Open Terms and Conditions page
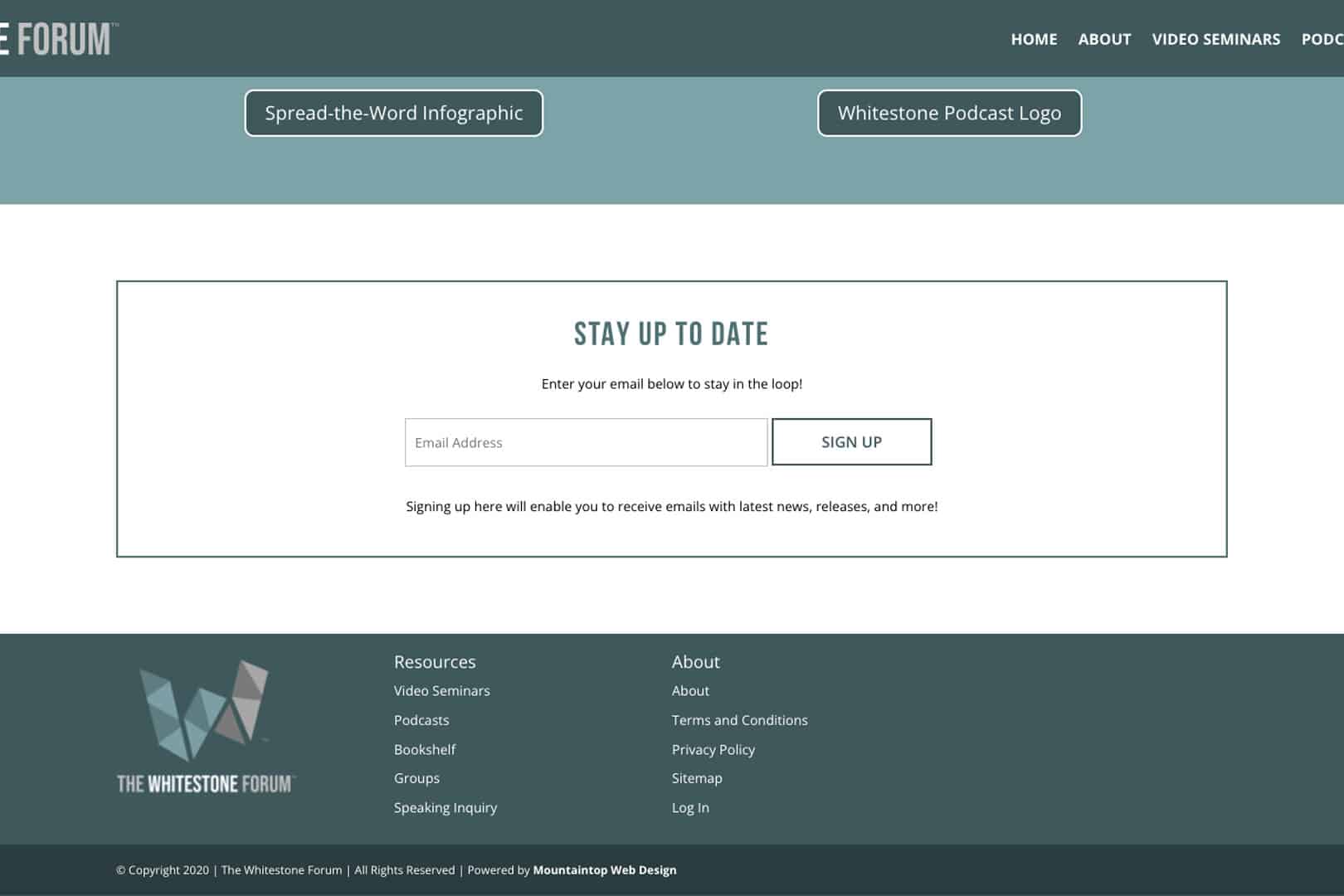Screen dimensions: 1344x896 tap(739, 720)
